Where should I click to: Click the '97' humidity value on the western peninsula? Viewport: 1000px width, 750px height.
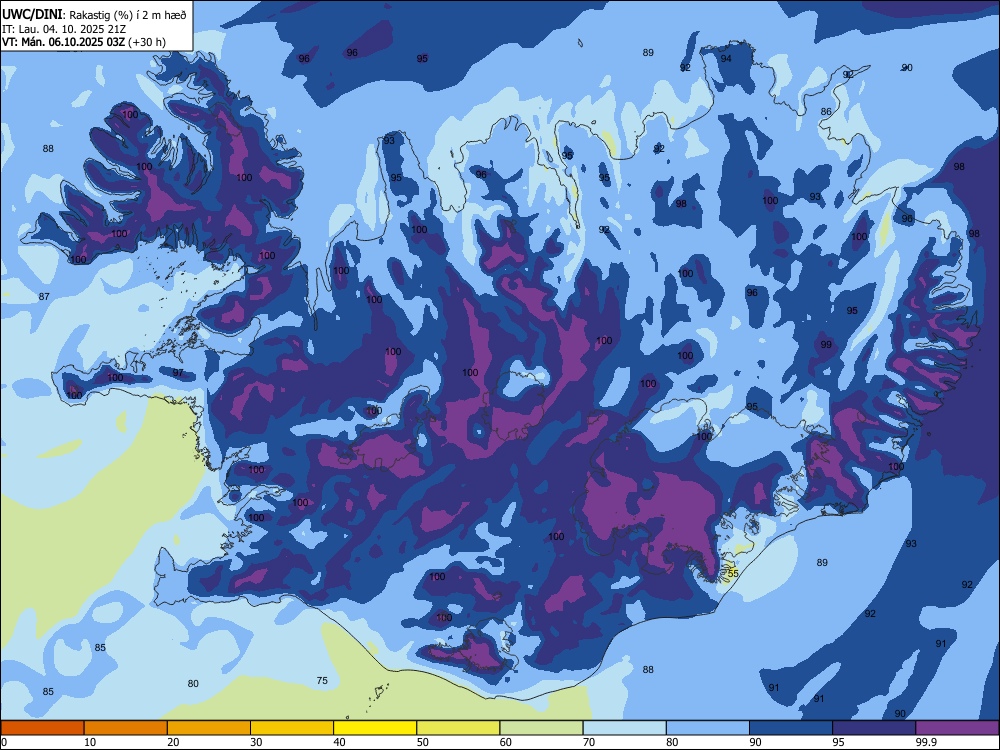click(x=178, y=373)
